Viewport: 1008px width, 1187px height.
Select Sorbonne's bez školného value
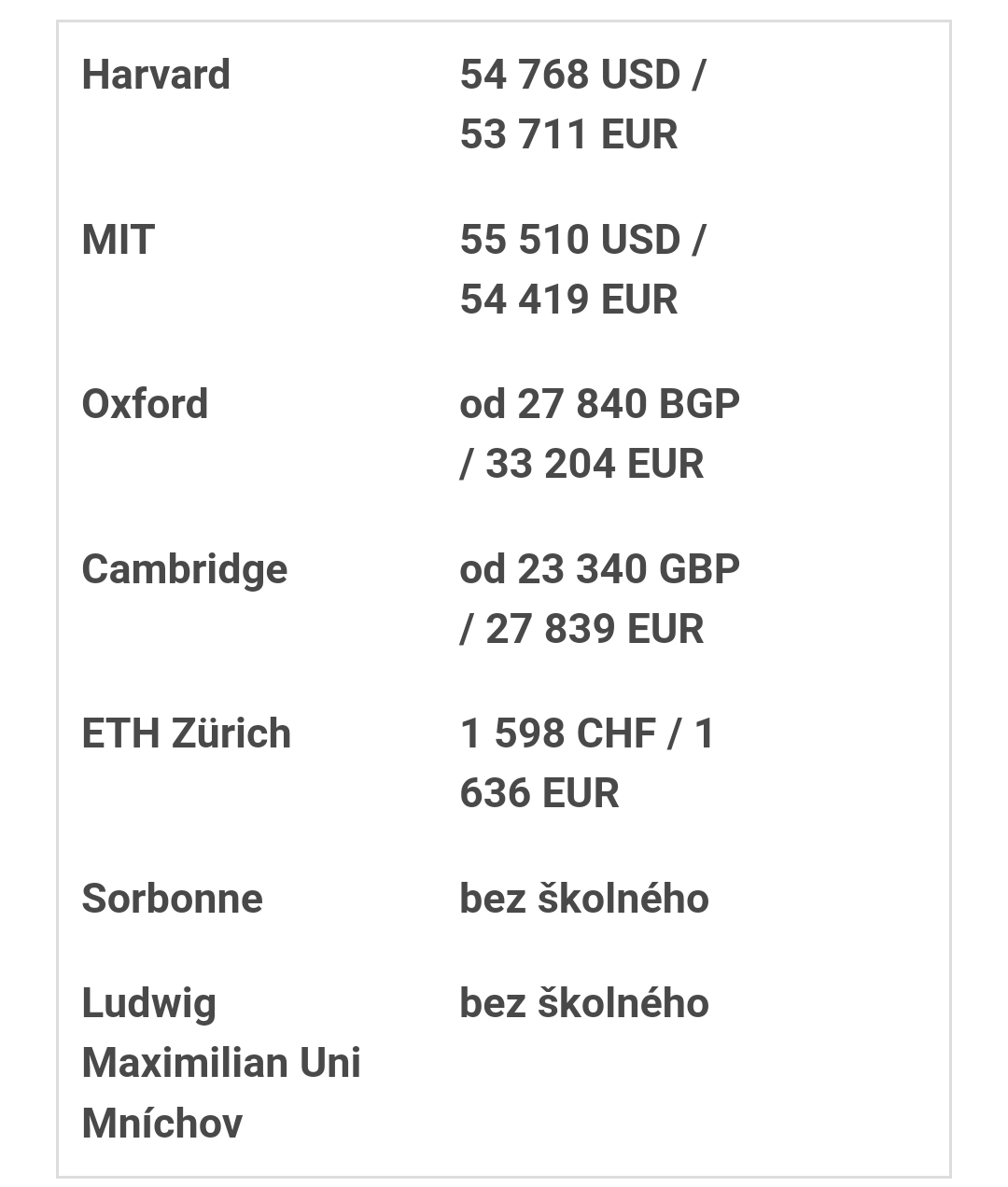pos(583,899)
